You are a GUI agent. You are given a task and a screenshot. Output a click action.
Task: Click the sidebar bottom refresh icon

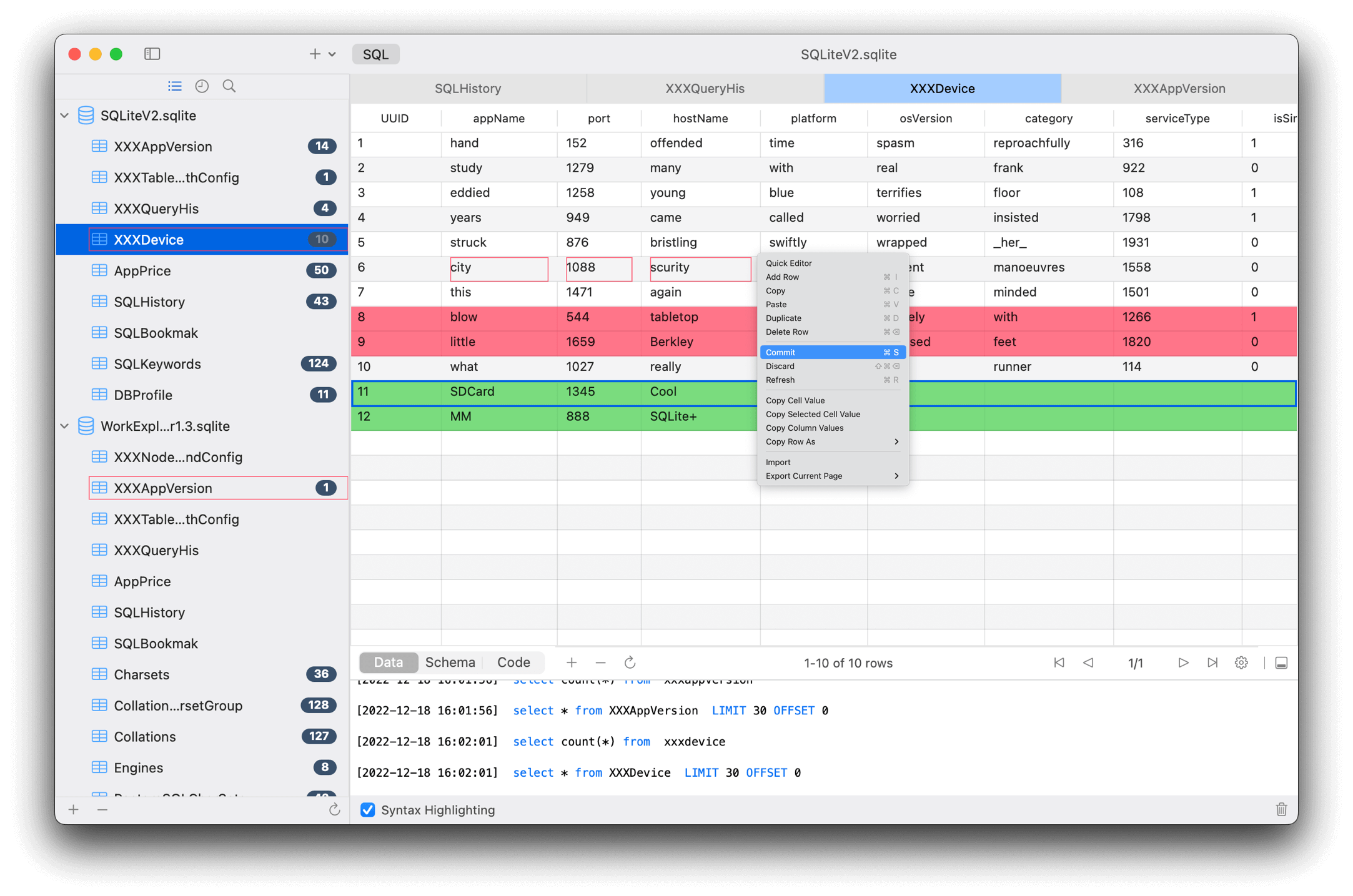334,809
